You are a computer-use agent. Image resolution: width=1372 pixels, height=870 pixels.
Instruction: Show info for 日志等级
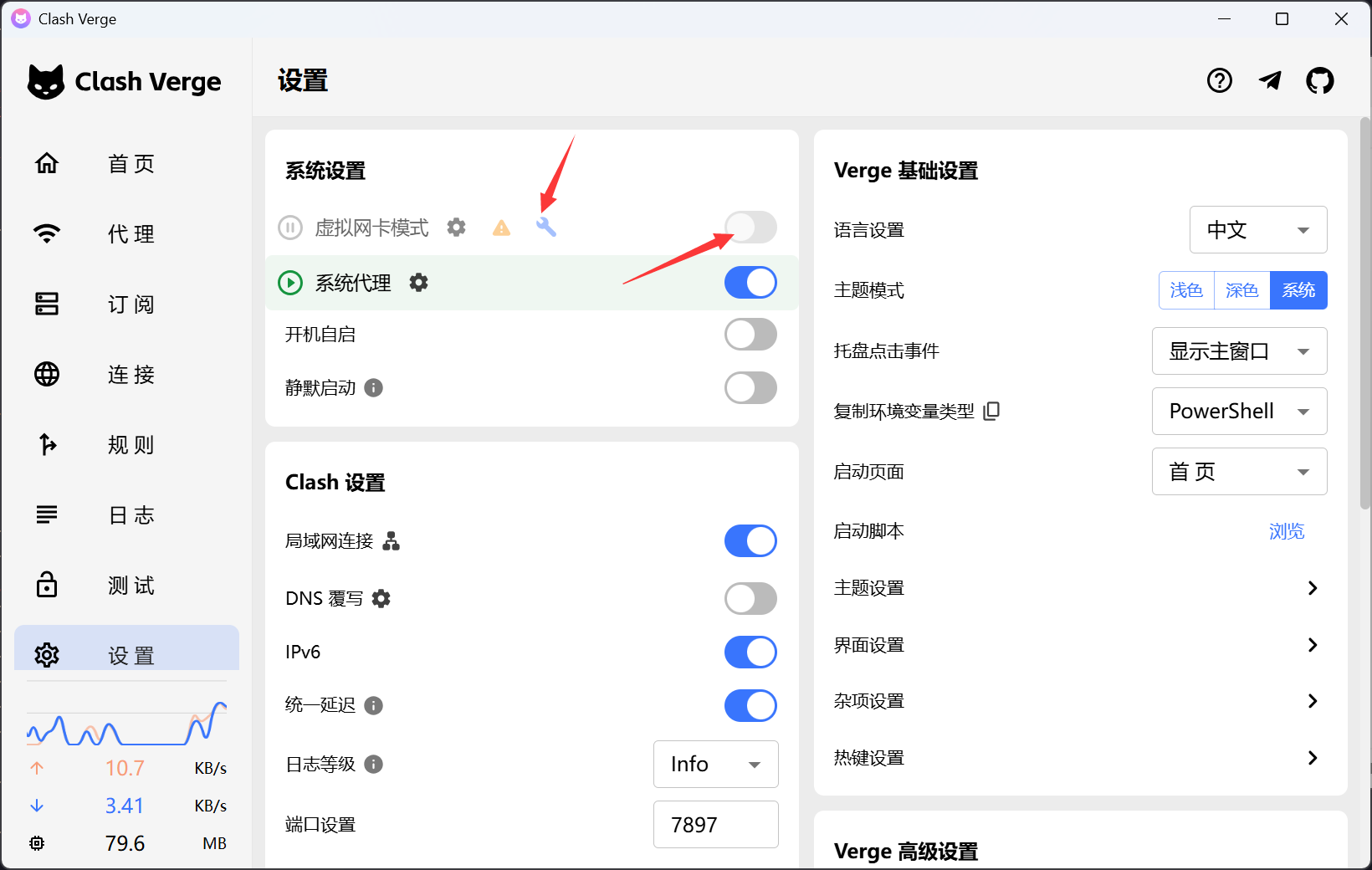(x=374, y=764)
